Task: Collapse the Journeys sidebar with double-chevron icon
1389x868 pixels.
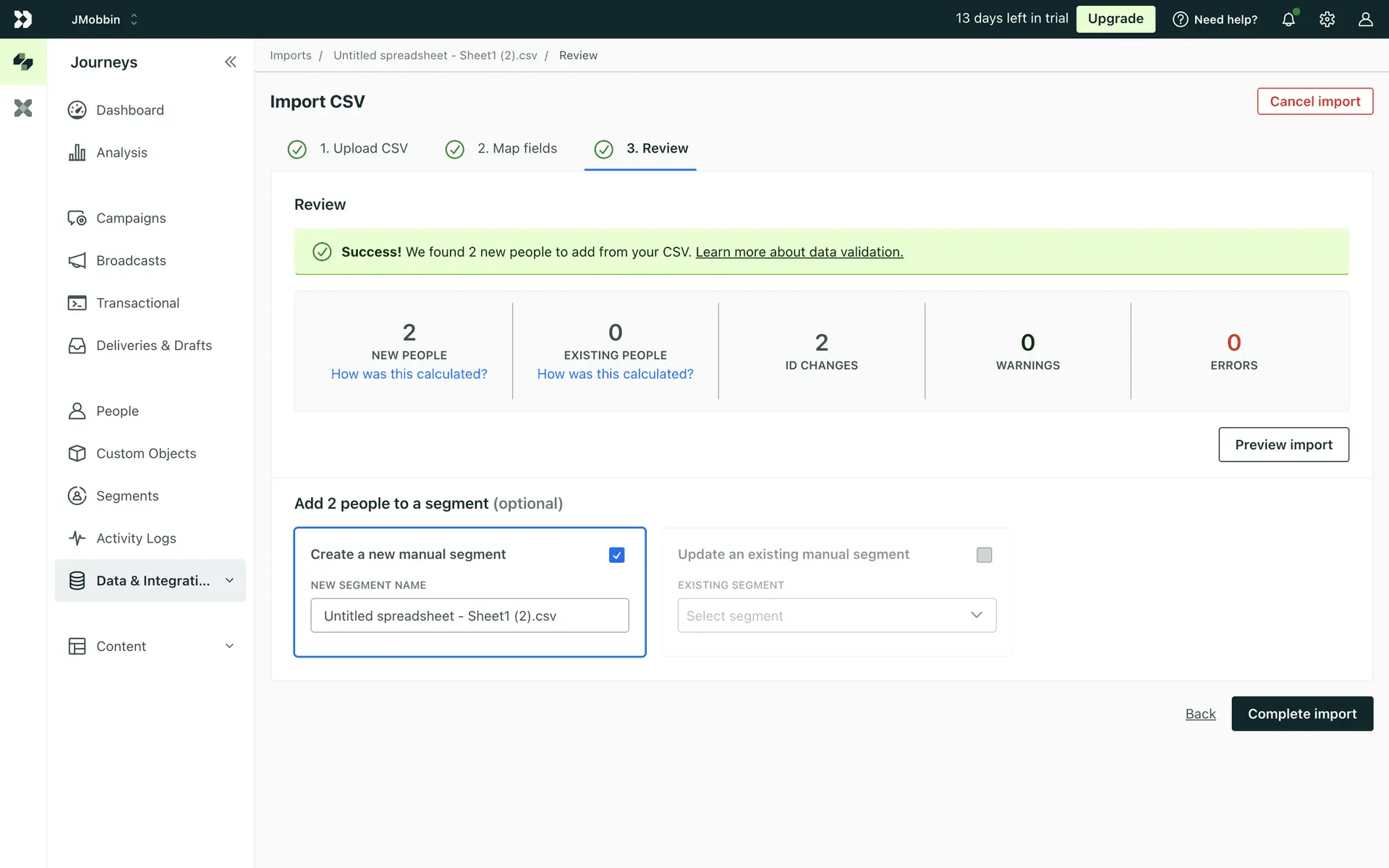Action: click(x=230, y=62)
